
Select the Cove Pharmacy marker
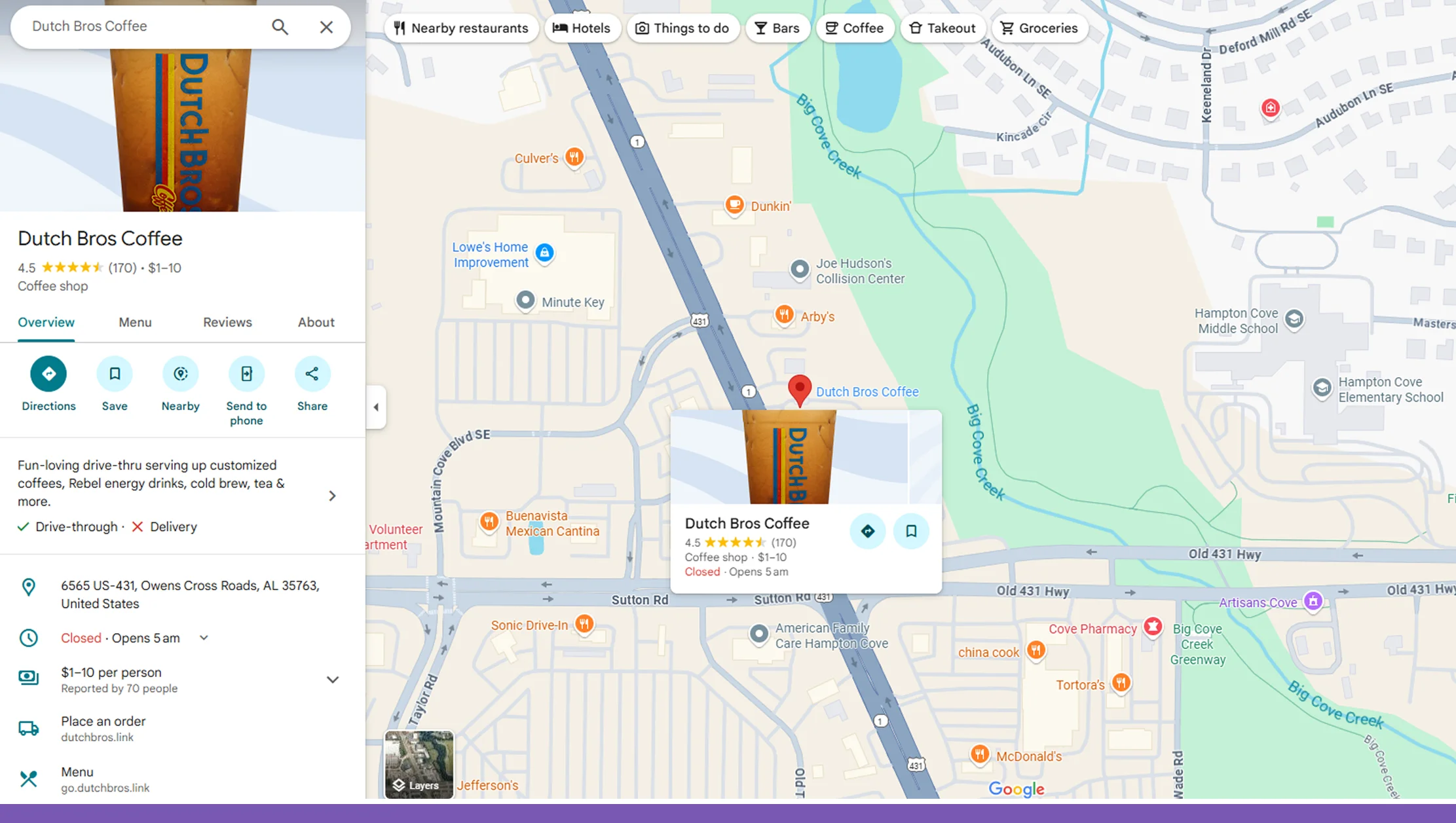tap(1153, 627)
